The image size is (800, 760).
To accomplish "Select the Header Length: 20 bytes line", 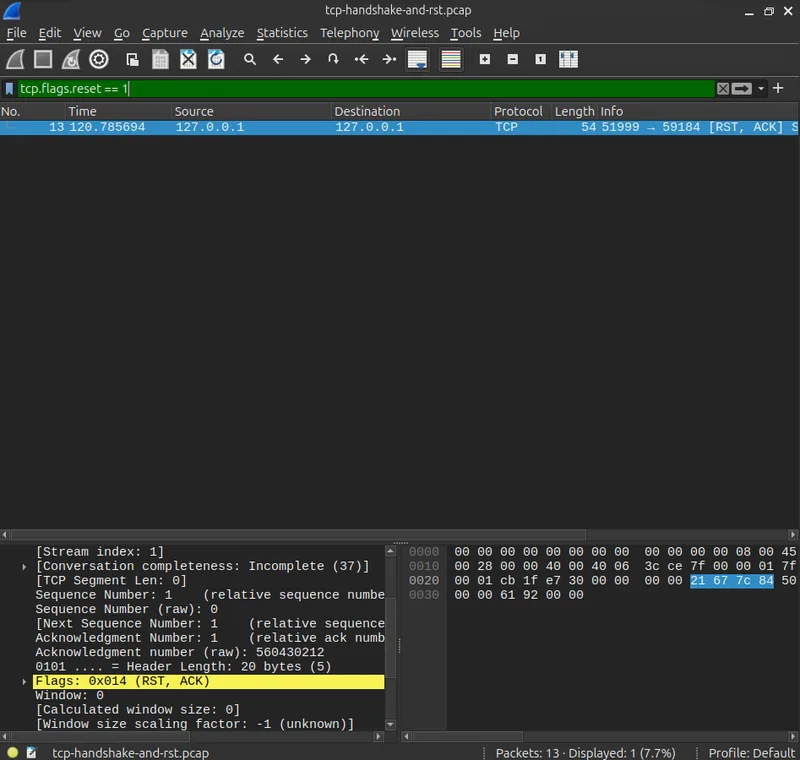I will pos(183,667).
